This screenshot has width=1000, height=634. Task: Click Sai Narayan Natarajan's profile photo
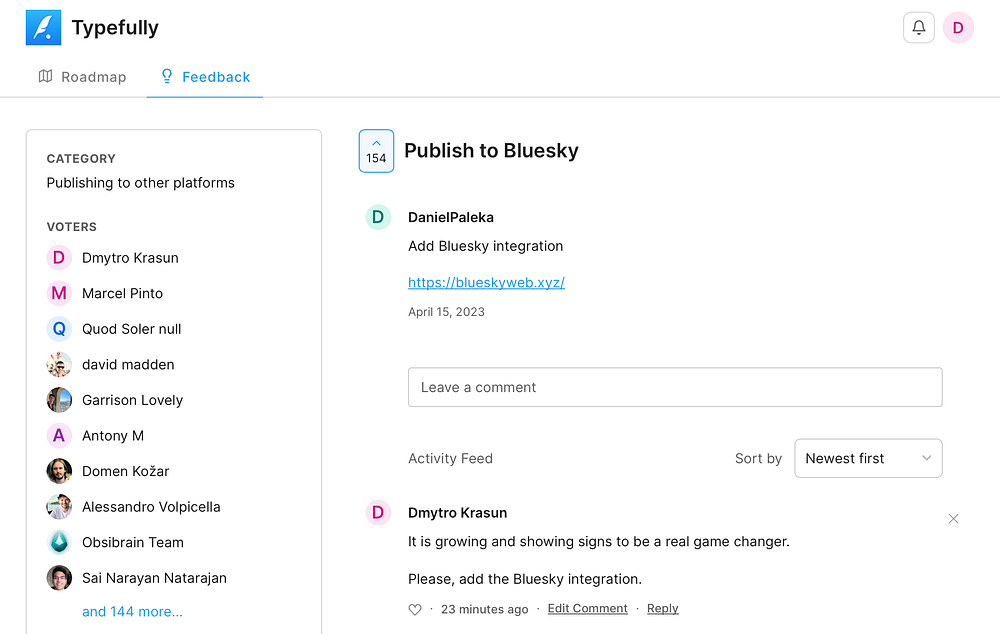click(x=59, y=578)
